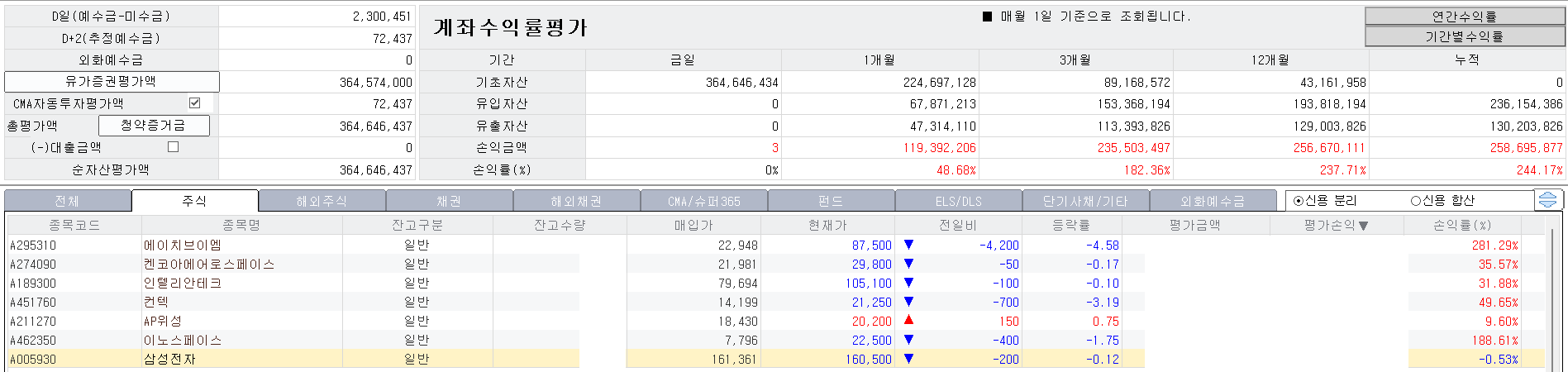The height and width of the screenshot is (372, 1568).
Task: Click the 현재가 column header
Action: (827, 225)
